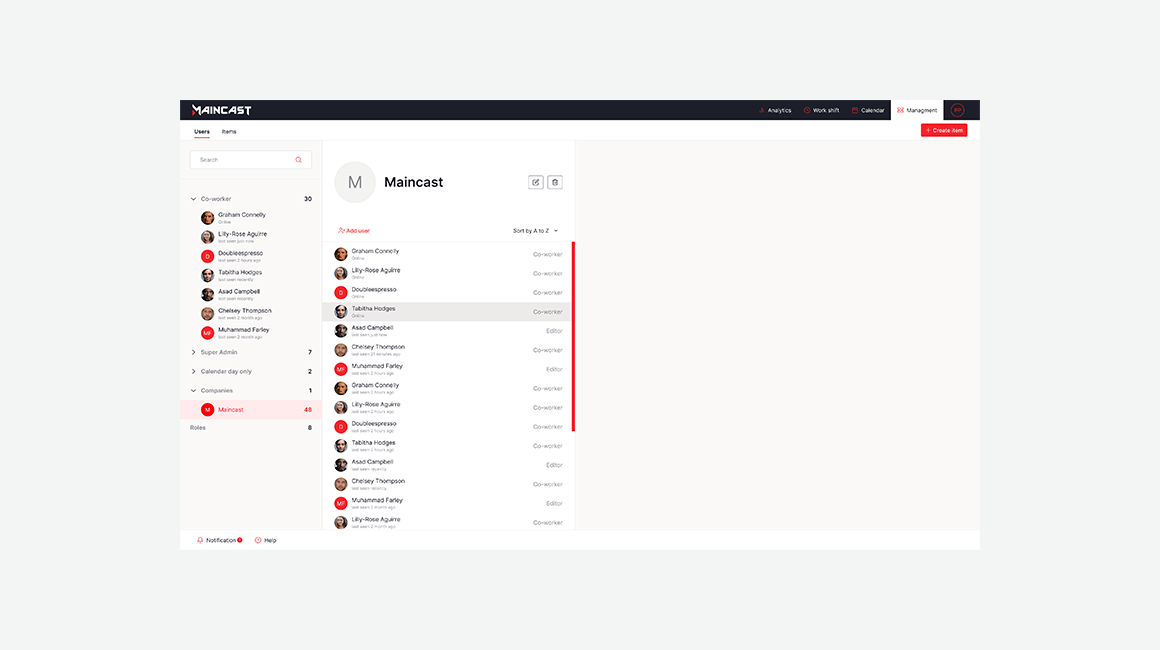
Task: Collapse the Co-worker group
Action: point(194,199)
